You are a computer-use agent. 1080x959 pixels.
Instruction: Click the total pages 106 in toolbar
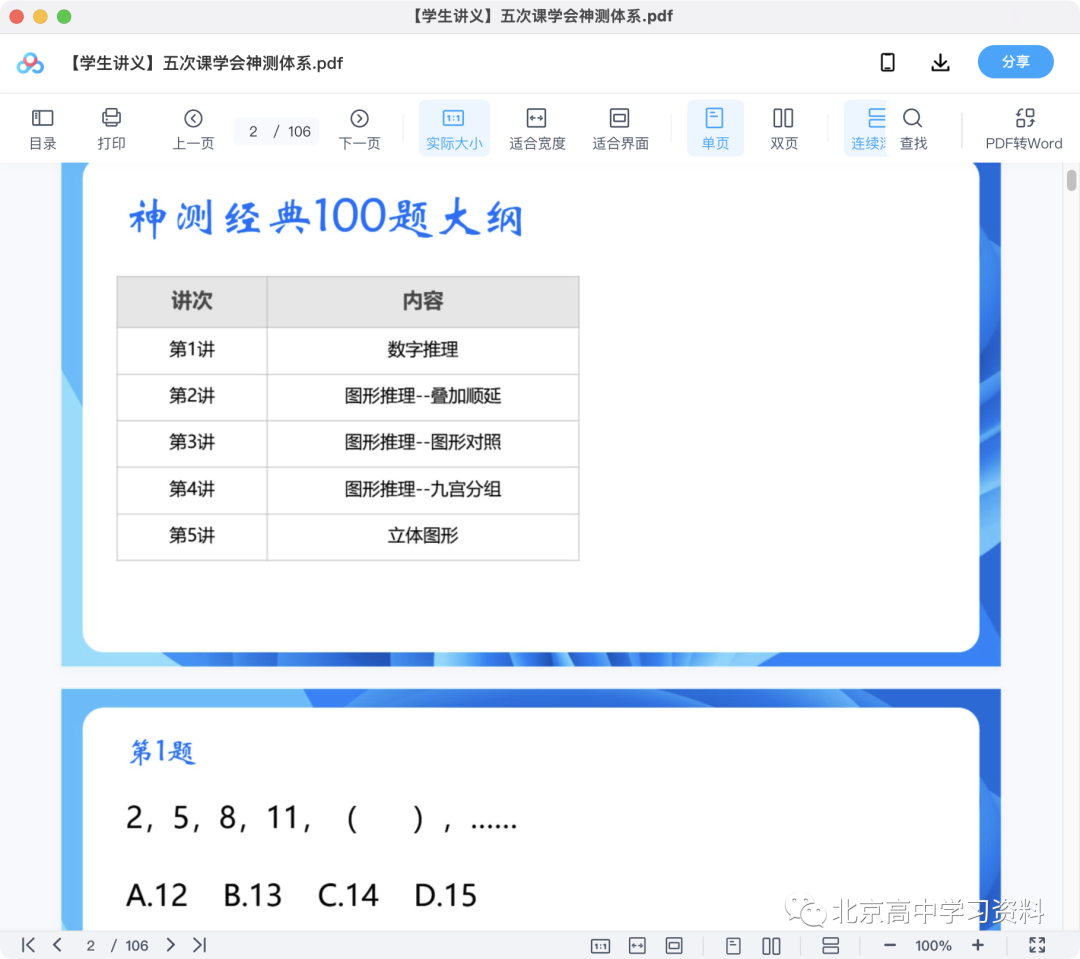pyautogui.click(x=299, y=132)
